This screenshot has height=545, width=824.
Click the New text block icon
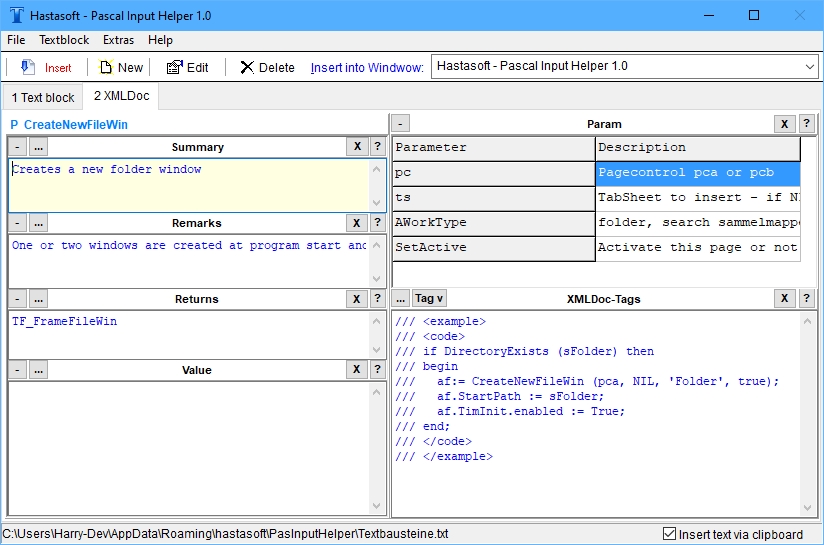(x=106, y=67)
